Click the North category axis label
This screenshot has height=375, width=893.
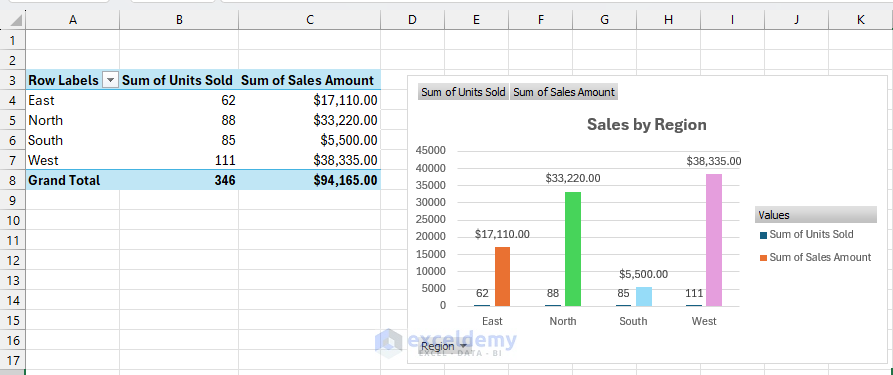[x=563, y=321]
